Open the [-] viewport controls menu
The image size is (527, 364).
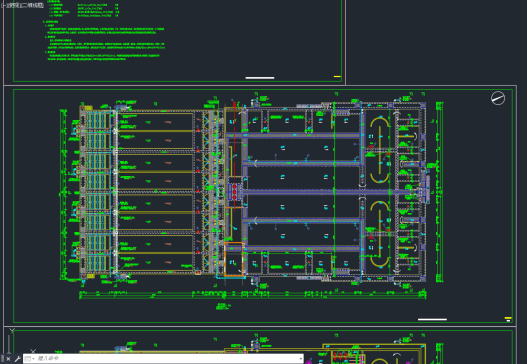[3, 5]
